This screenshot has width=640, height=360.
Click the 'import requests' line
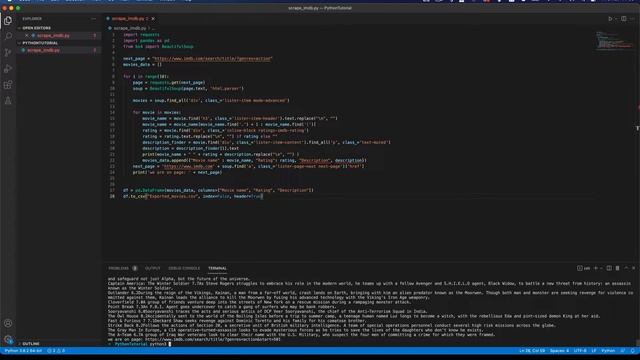pyautogui.click(x=141, y=35)
